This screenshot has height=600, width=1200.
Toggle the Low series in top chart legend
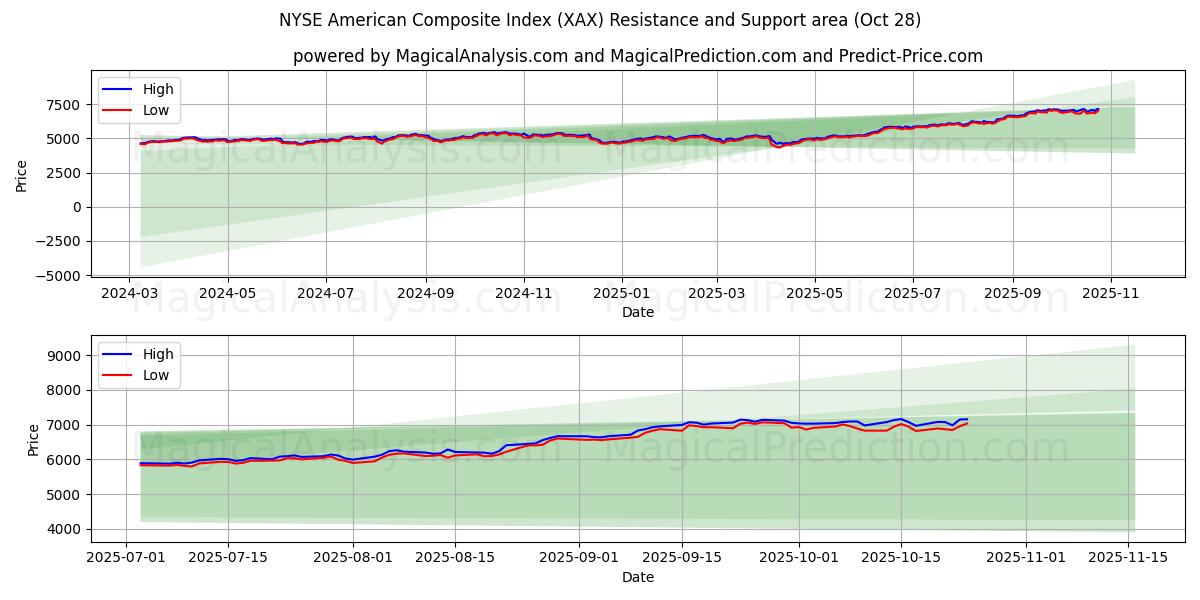(155, 109)
